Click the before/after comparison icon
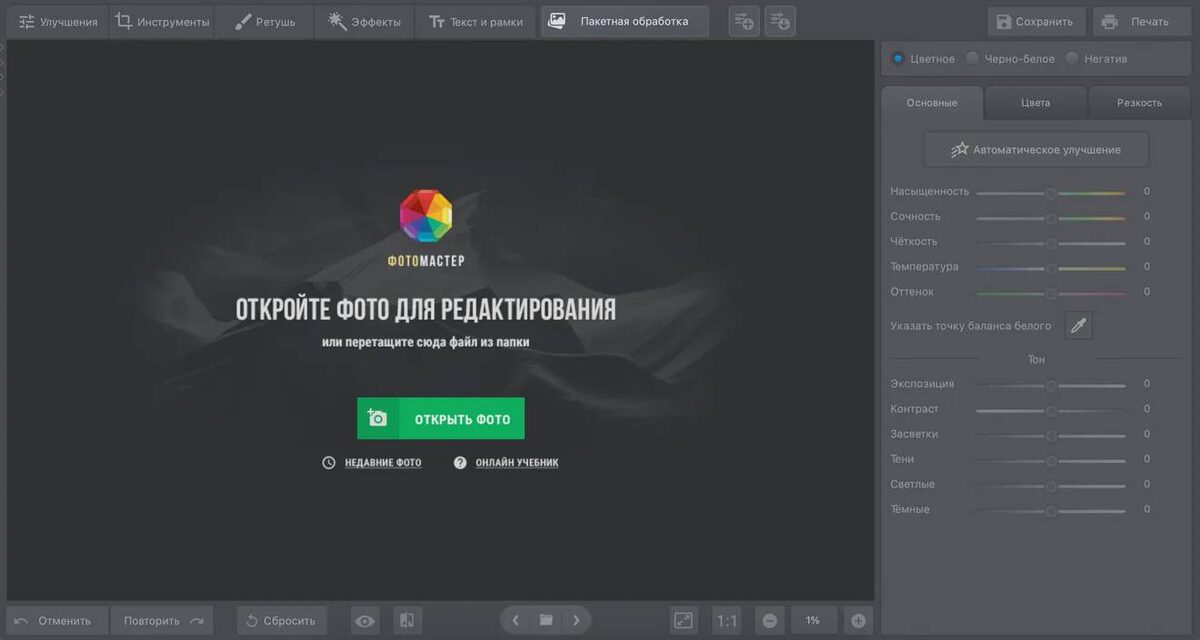Image resolution: width=1200 pixels, height=640 pixels. [x=406, y=620]
